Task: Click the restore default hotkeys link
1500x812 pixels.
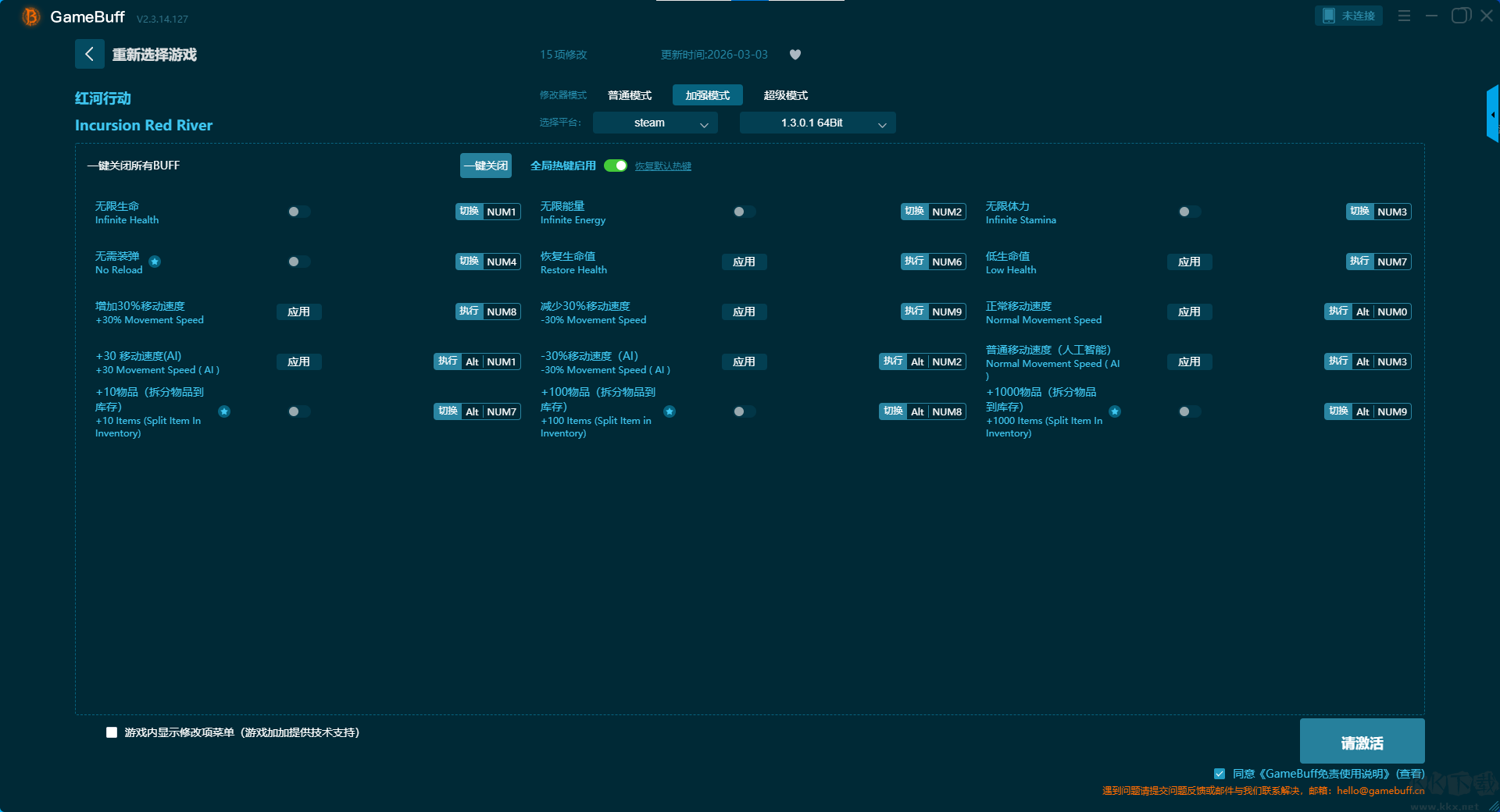Action: click(662, 166)
